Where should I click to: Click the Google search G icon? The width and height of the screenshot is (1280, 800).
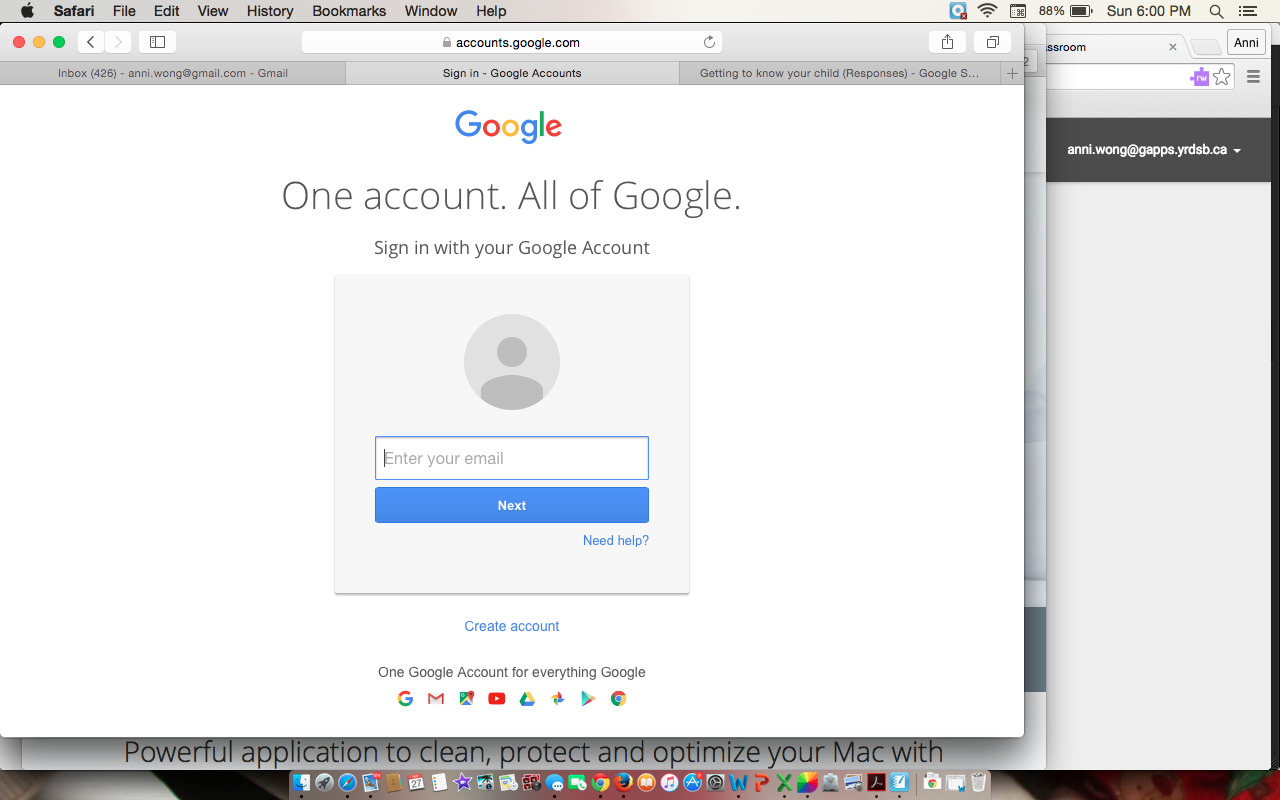tap(405, 699)
